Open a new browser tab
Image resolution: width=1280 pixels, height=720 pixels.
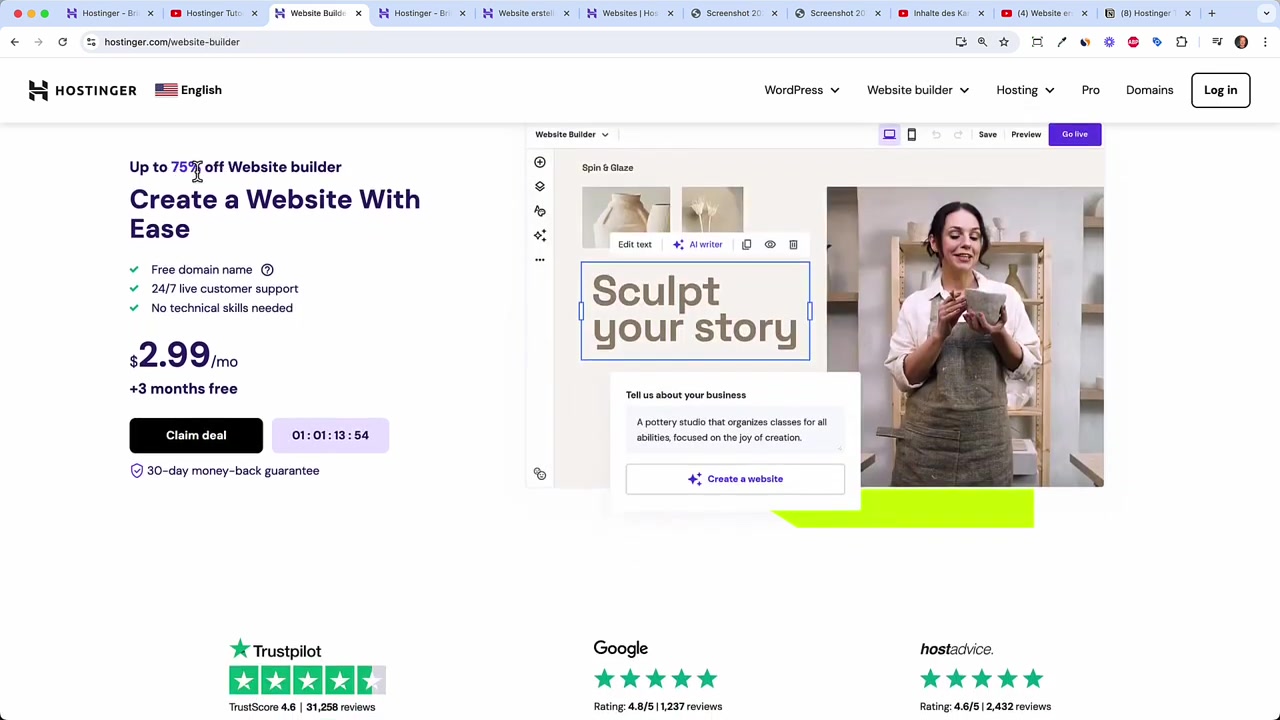pos(1211,13)
